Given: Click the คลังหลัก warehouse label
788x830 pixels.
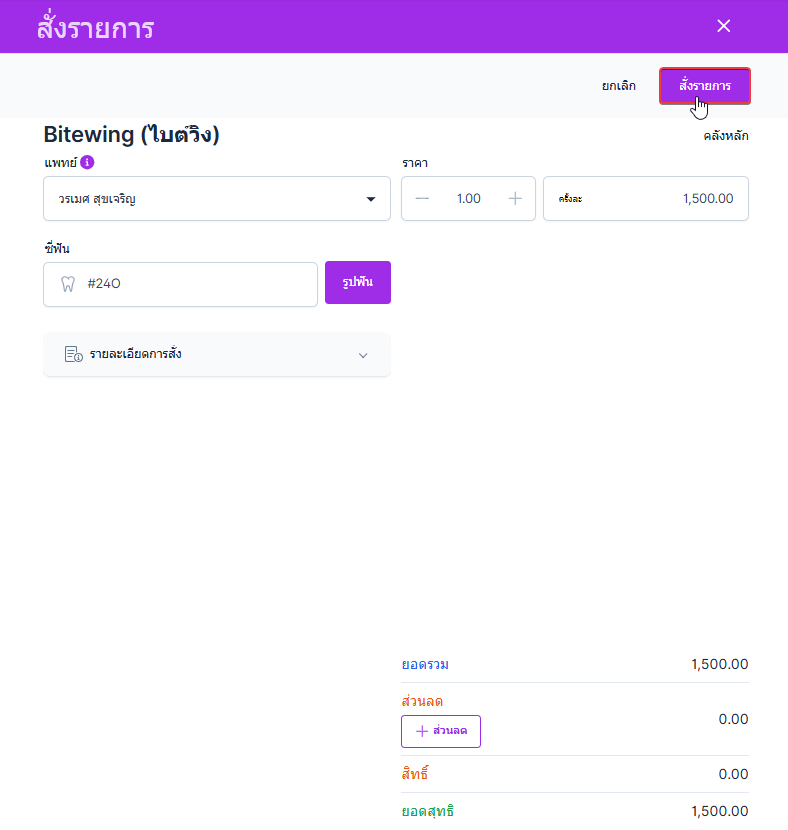Looking at the screenshot, I should [725, 136].
